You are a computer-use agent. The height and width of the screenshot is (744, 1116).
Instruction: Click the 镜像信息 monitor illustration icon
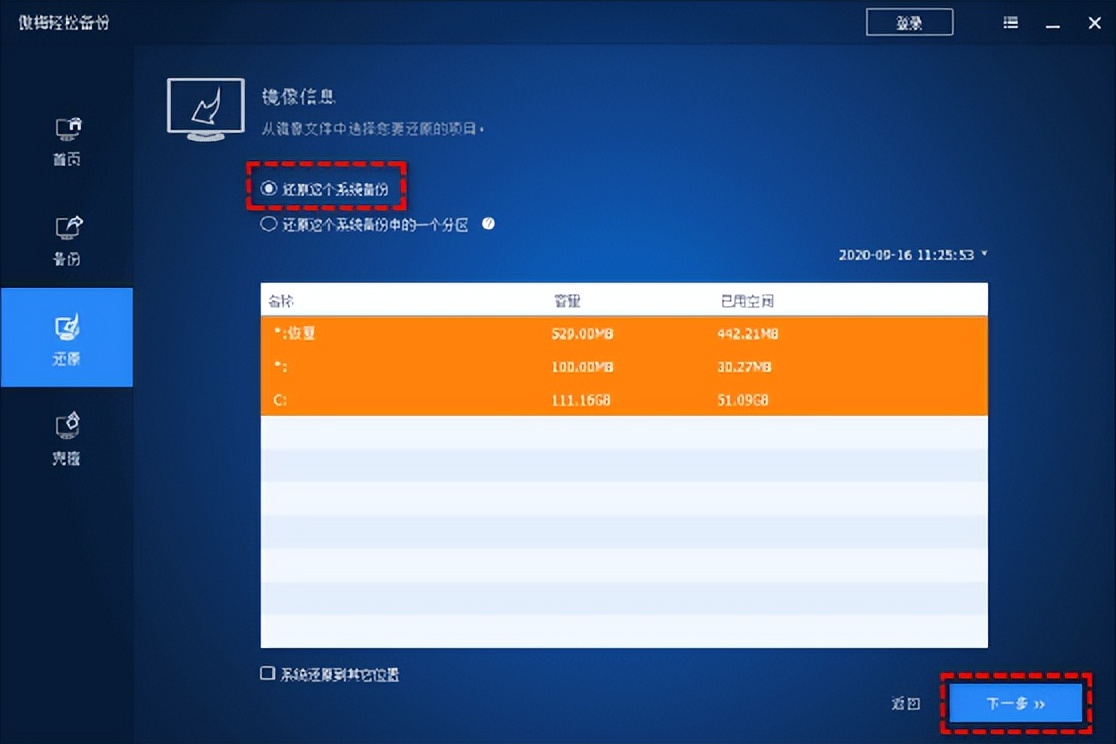coord(204,109)
